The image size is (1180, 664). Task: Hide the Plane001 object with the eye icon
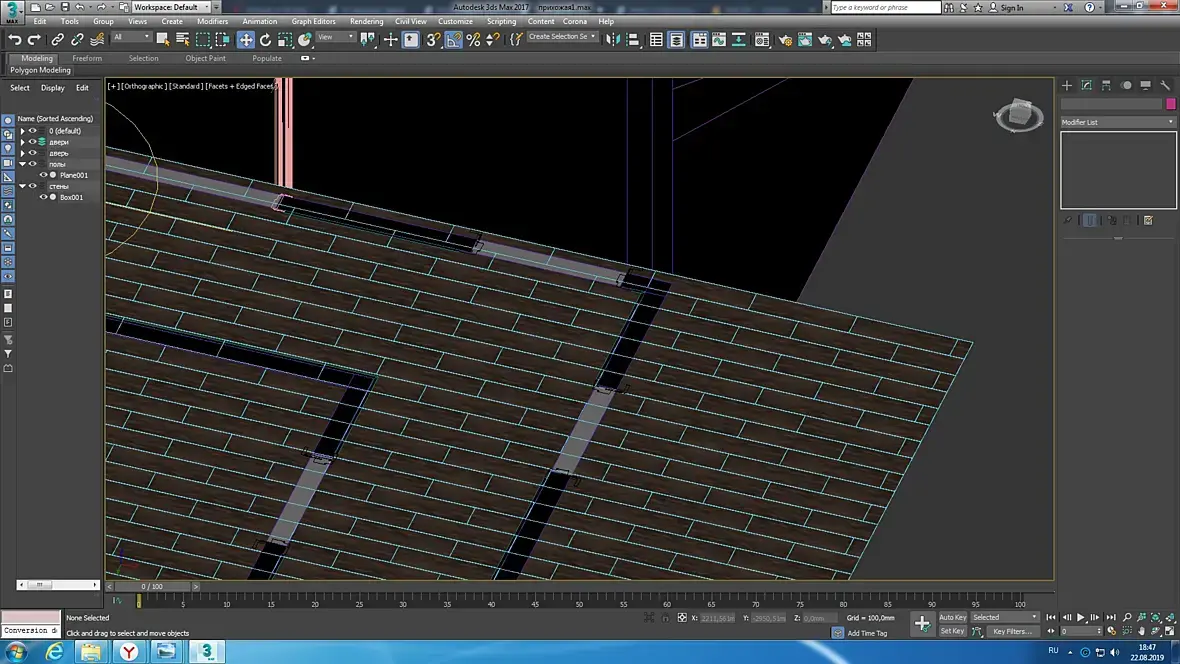[x=43, y=175]
